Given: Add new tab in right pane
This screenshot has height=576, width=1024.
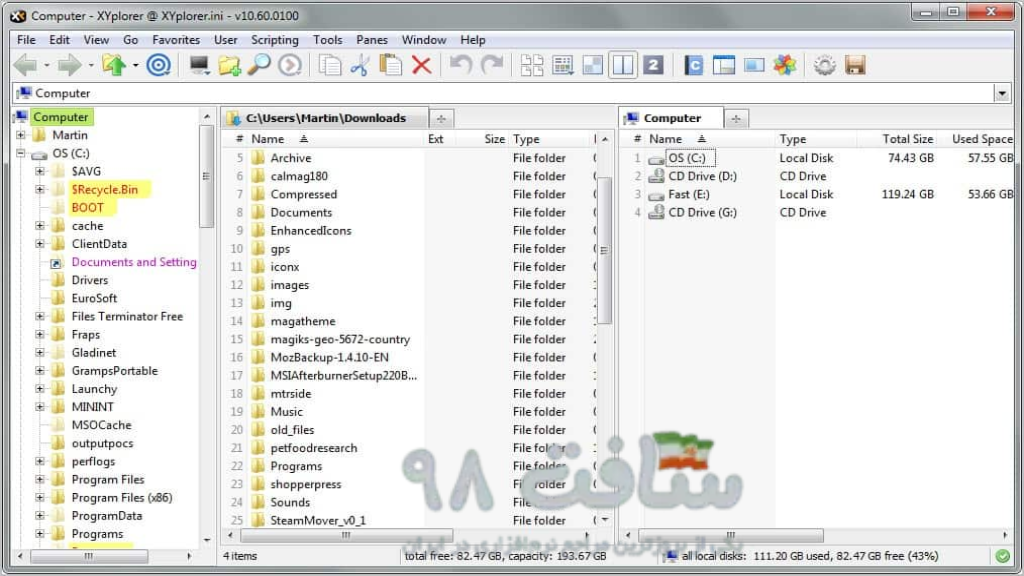Looking at the screenshot, I should coord(736,119).
